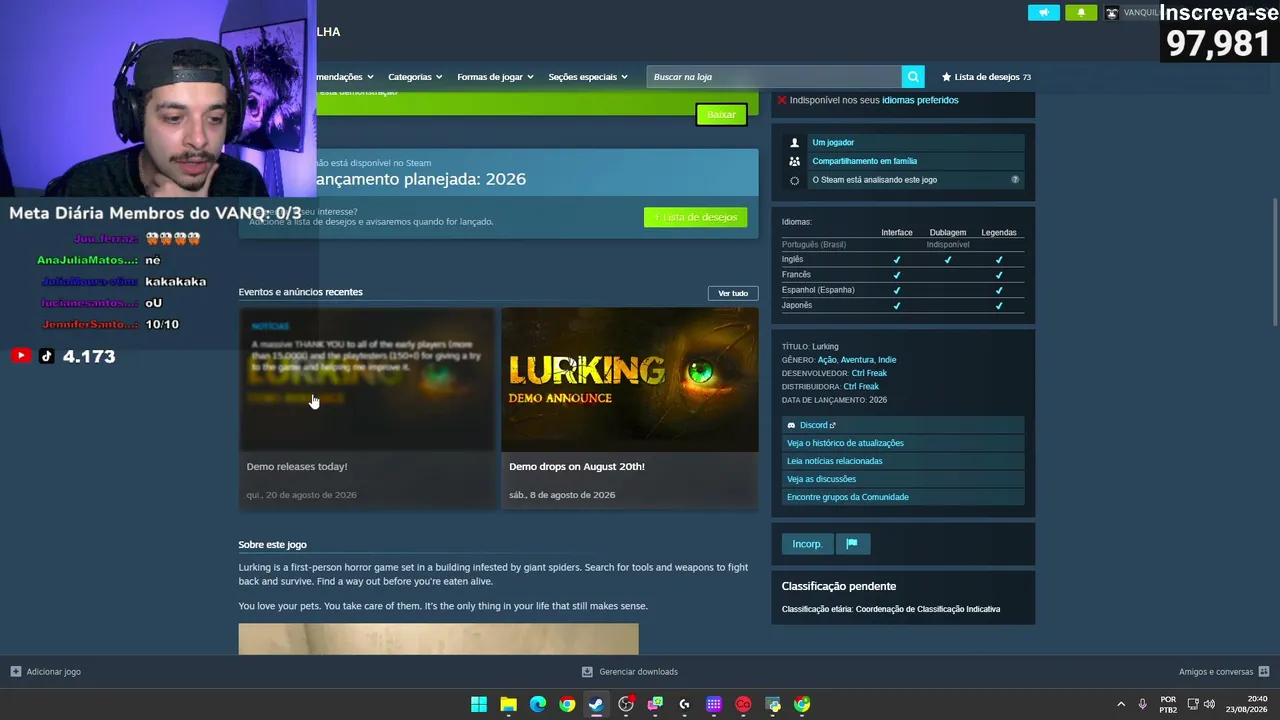Click the idiomas preferidos link
Image resolution: width=1280 pixels, height=720 pixels.
(x=920, y=100)
